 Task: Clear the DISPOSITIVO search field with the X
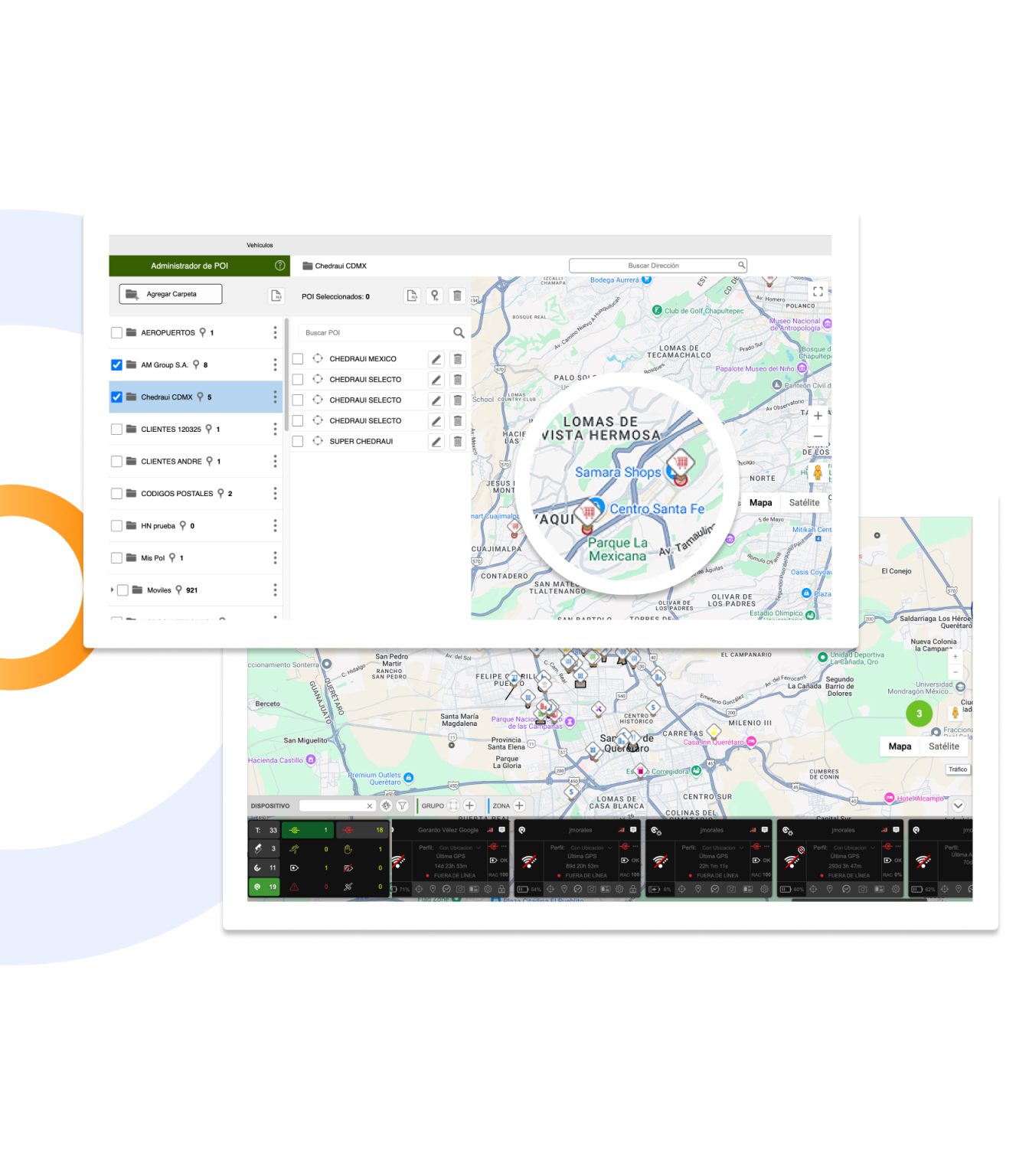coord(369,806)
